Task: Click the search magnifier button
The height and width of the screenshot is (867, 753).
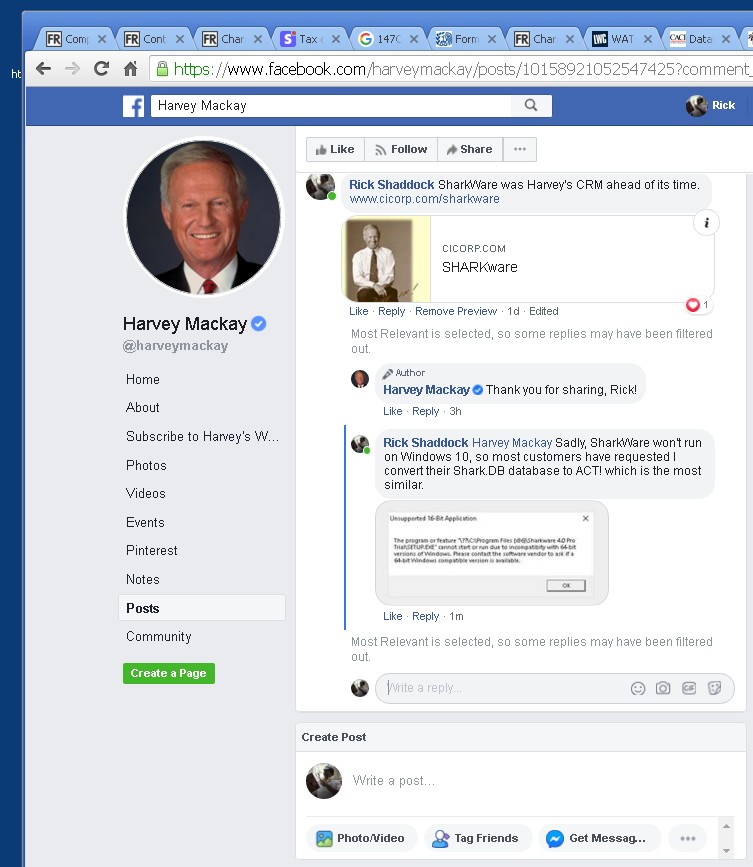Action: coord(531,105)
